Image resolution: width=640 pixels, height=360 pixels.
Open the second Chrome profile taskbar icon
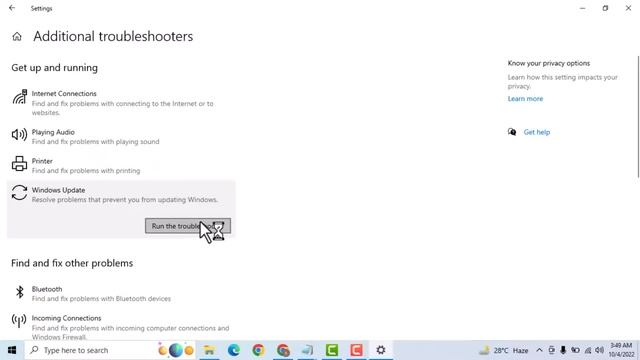(283, 350)
